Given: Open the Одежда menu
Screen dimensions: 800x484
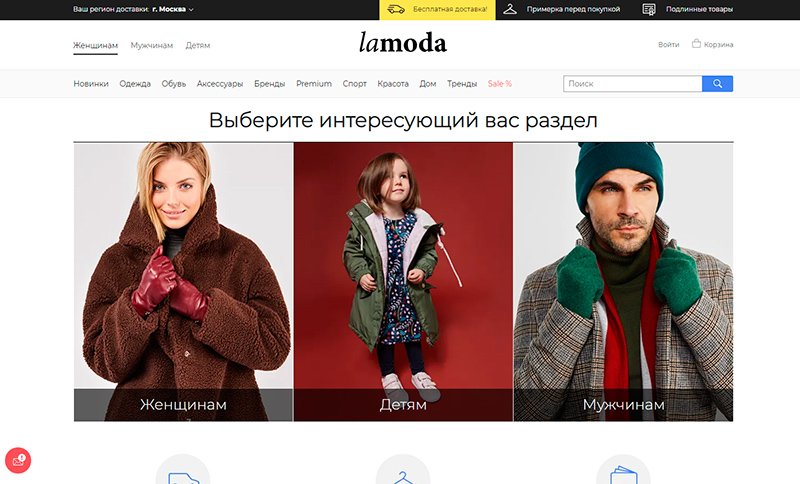Looking at the screenshot, I should coord(135,84).
